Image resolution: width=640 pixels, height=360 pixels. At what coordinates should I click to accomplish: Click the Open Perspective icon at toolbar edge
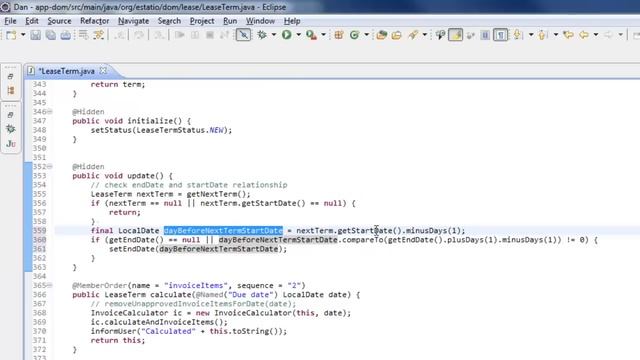pyautogui.click(x=636, y=35)
